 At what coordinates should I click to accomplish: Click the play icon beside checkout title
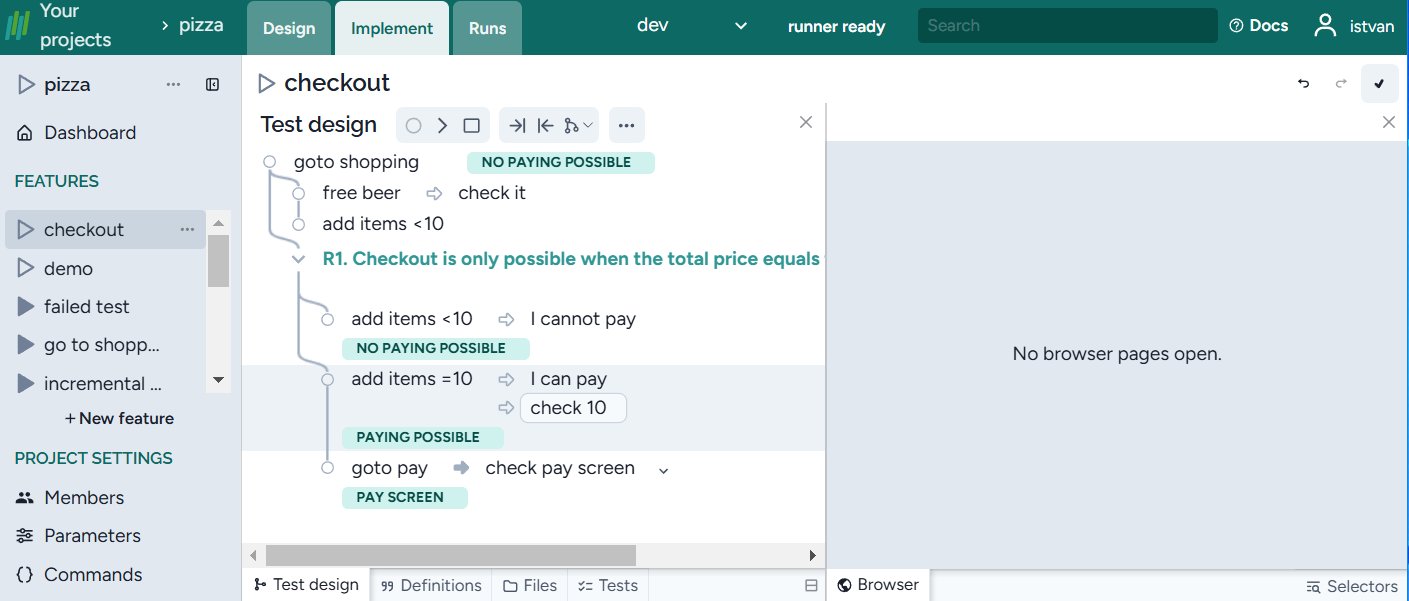pyautogui.click(x=266, y=83)
